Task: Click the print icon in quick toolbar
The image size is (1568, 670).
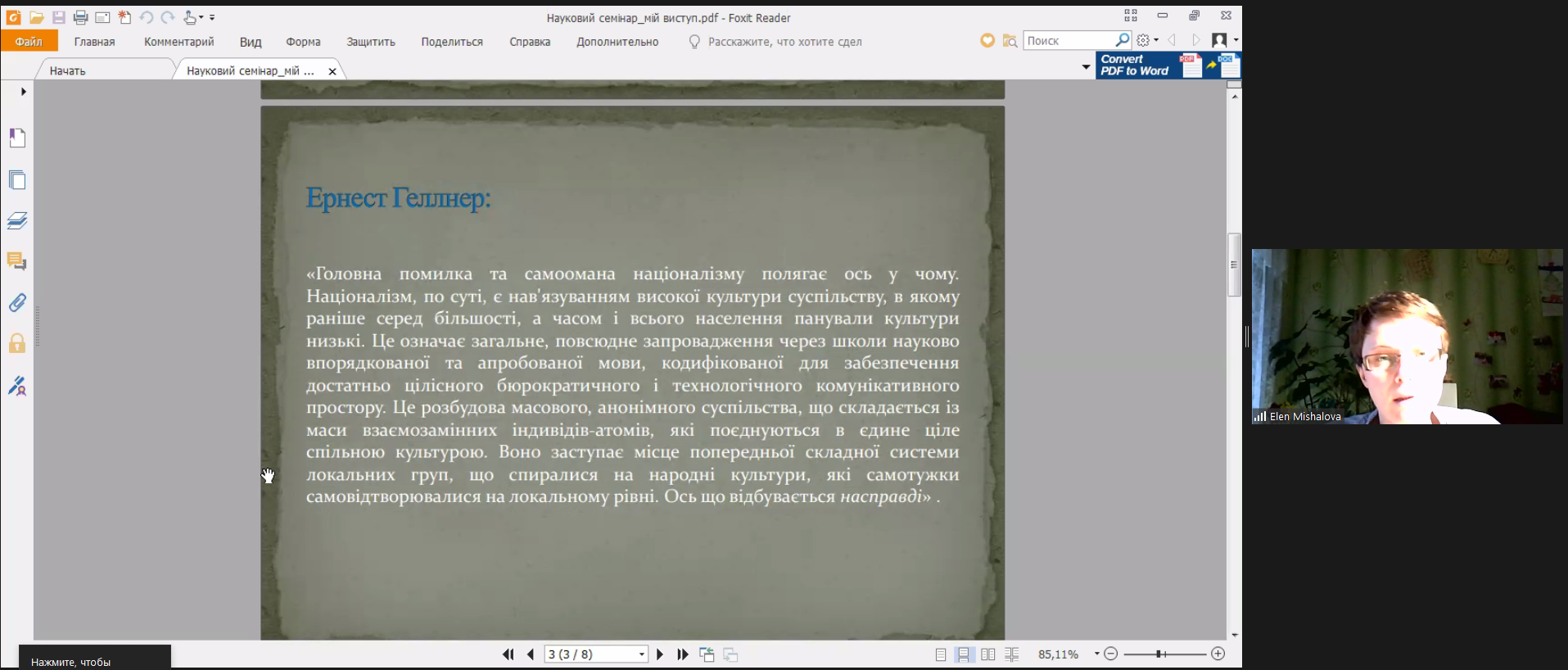Action: (x=80, y=17)
